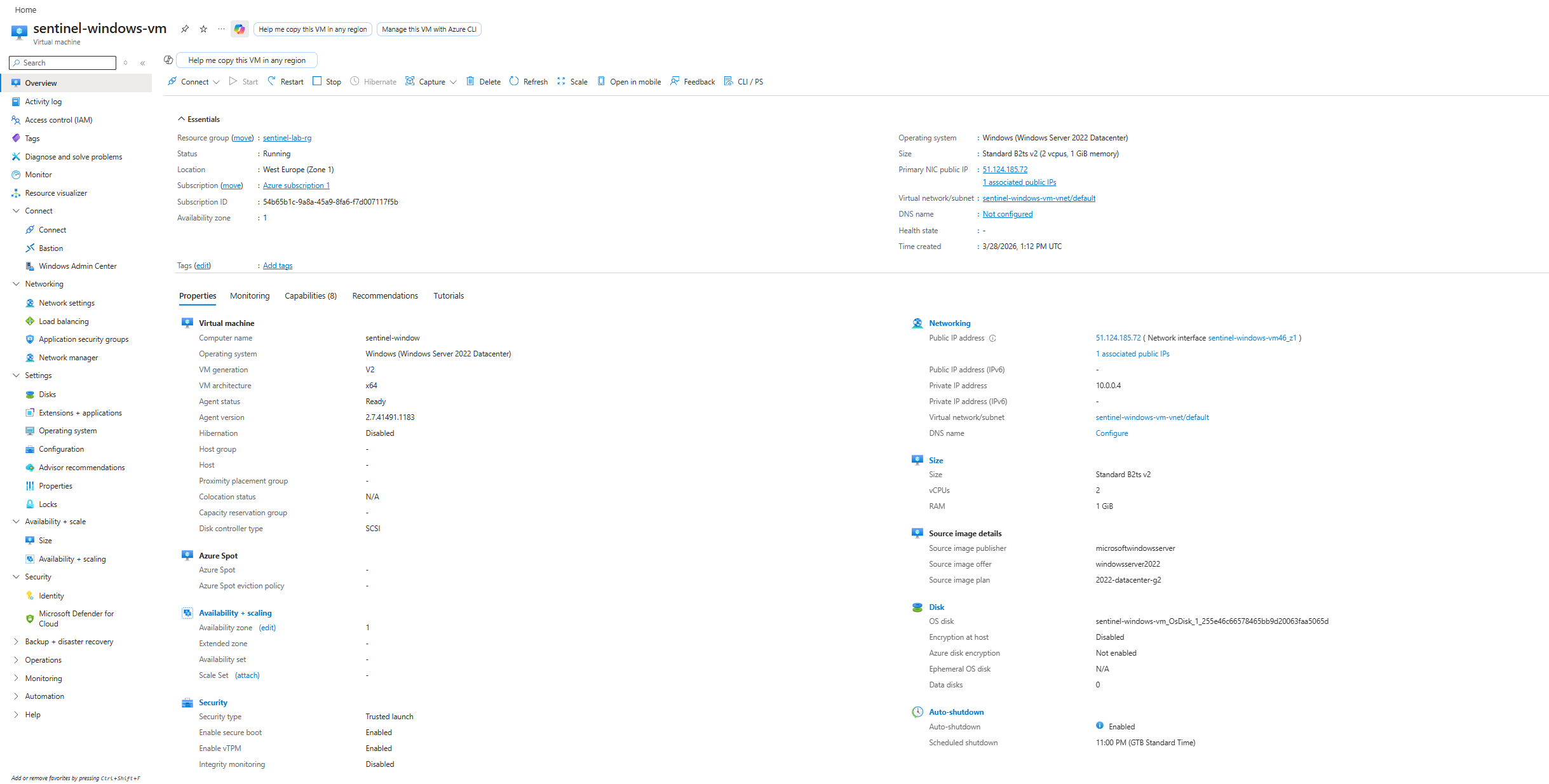
Task: Open the Capabilities (8) tab
Action: coord(310,295)
